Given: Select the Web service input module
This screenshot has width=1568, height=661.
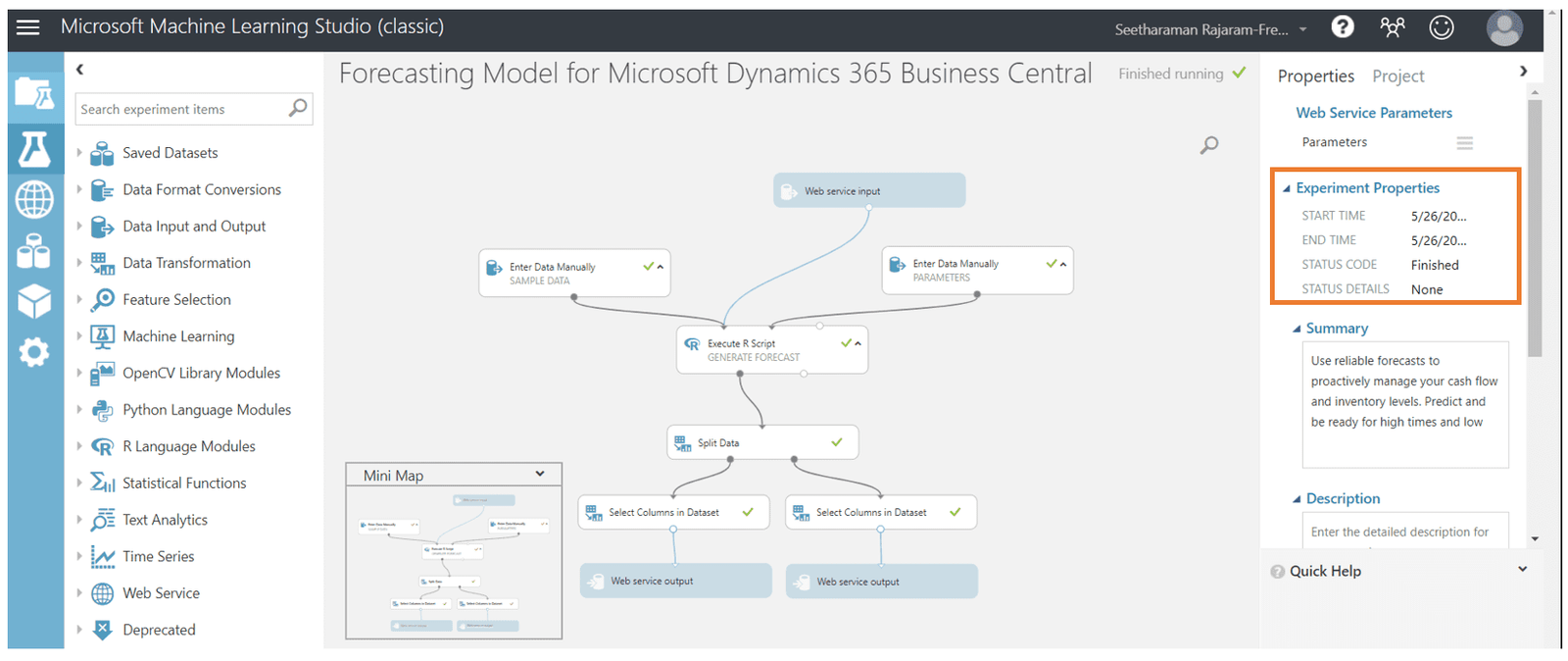Looking at the screenshot, I should 870,190.
